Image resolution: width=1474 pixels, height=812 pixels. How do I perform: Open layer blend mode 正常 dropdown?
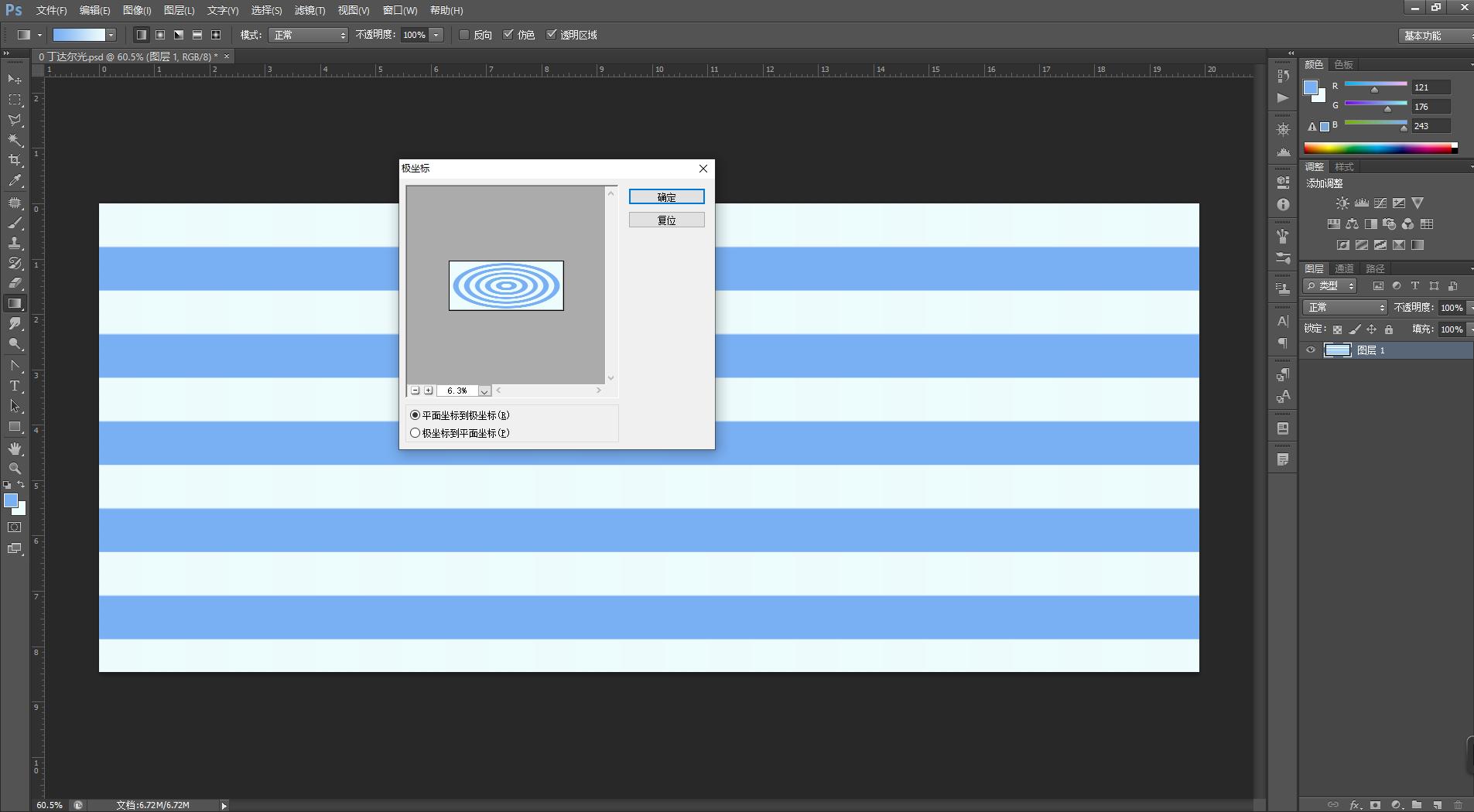pos(1345,308)
